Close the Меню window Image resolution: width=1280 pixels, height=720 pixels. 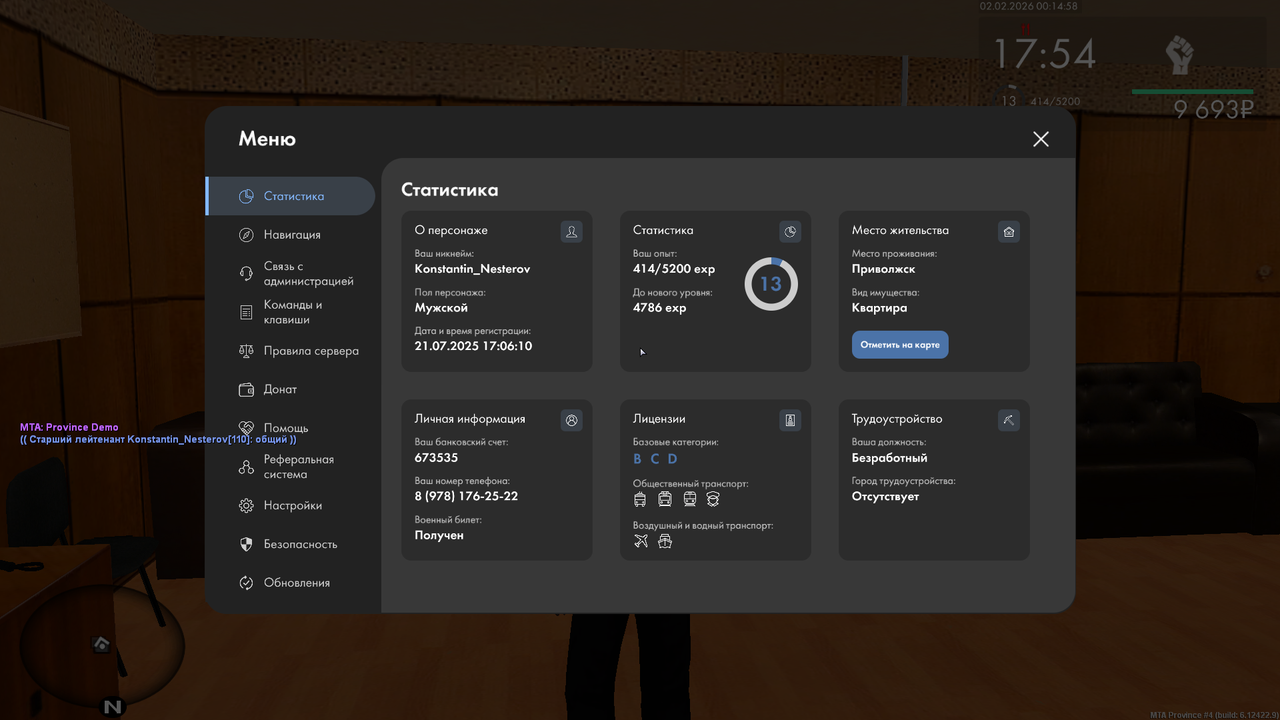1041,139
